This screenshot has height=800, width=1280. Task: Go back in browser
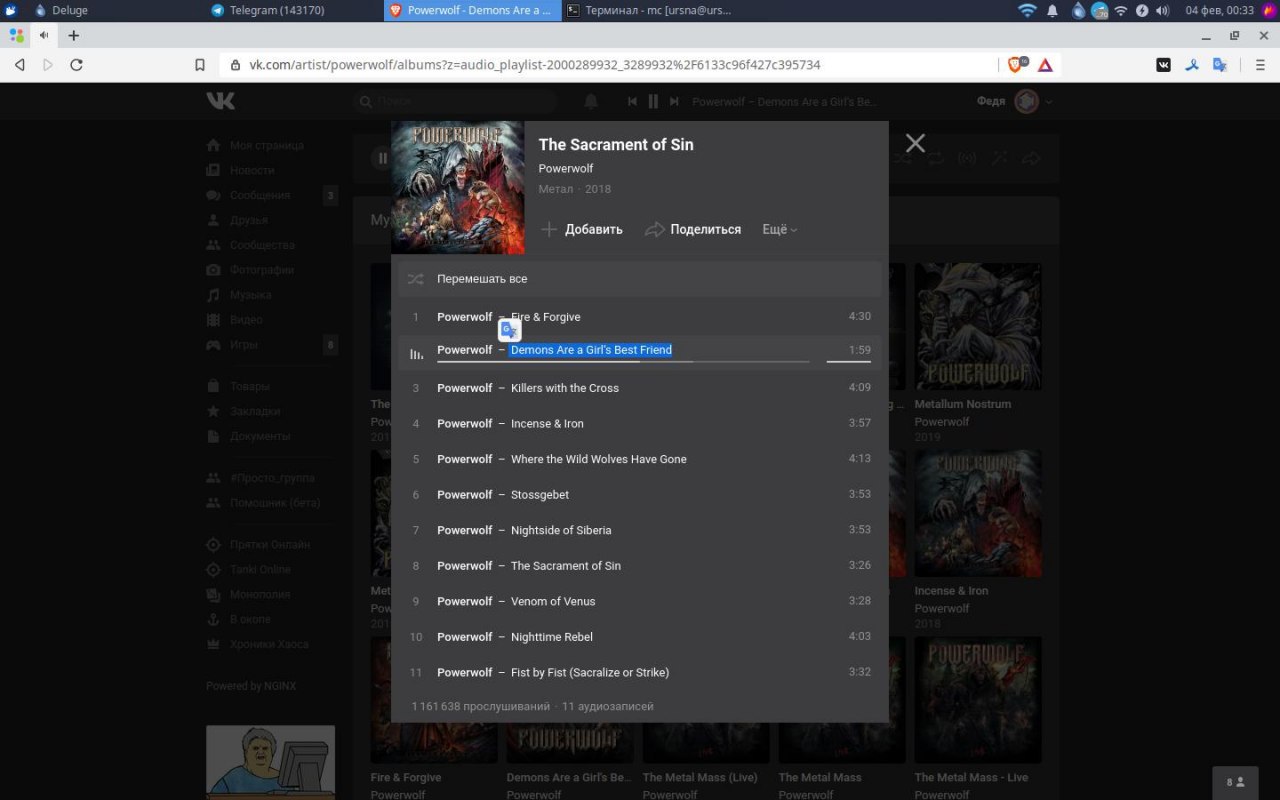pos(19,65)
